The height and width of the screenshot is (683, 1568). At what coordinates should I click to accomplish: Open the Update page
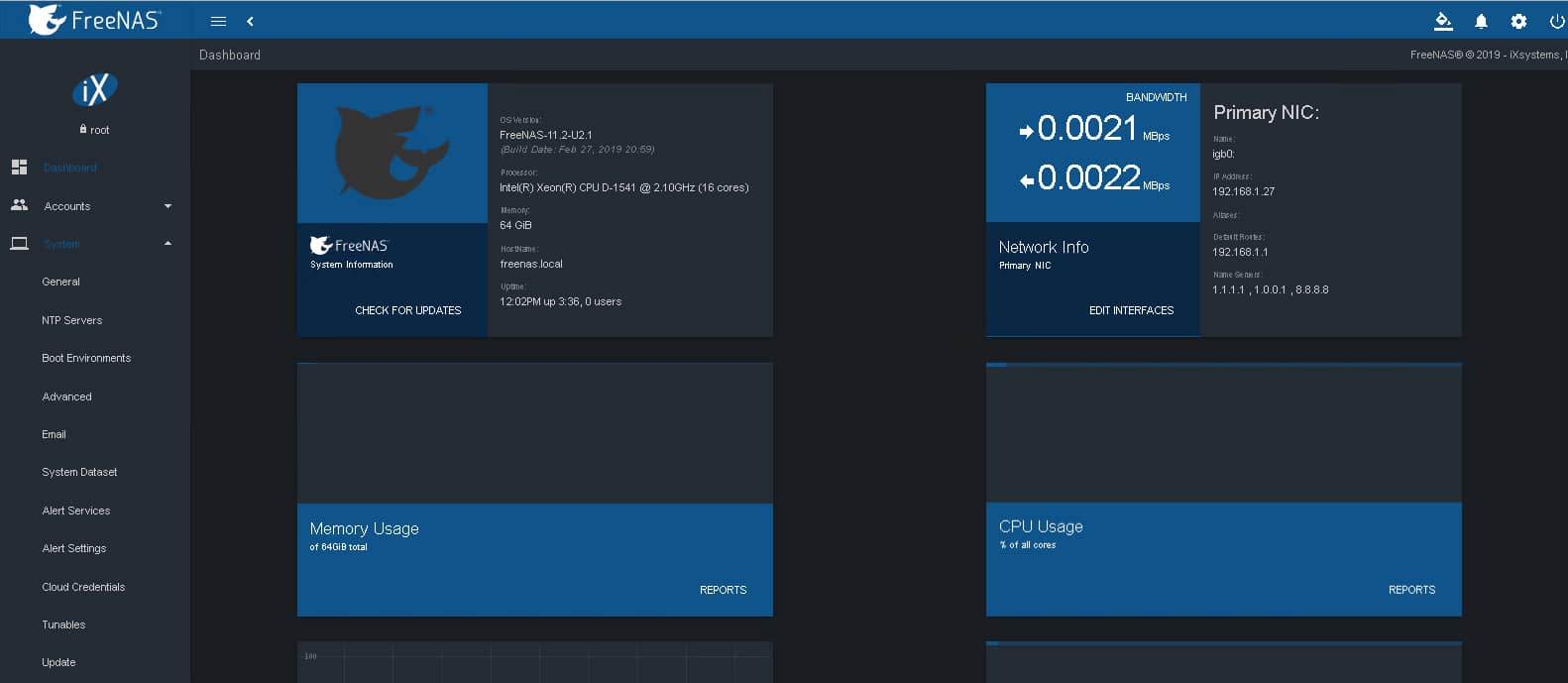point(58,662)
